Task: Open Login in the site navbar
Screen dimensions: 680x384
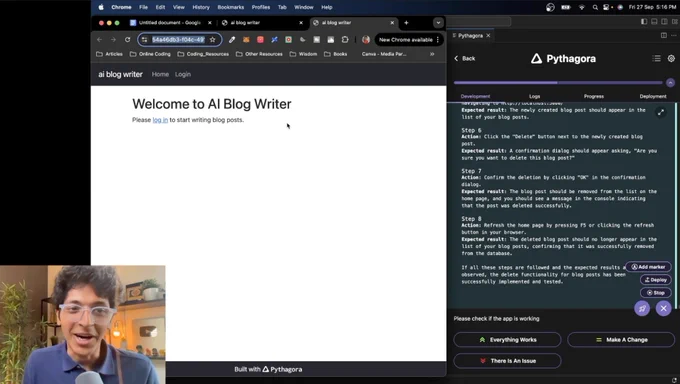Action: click(183, 74)
